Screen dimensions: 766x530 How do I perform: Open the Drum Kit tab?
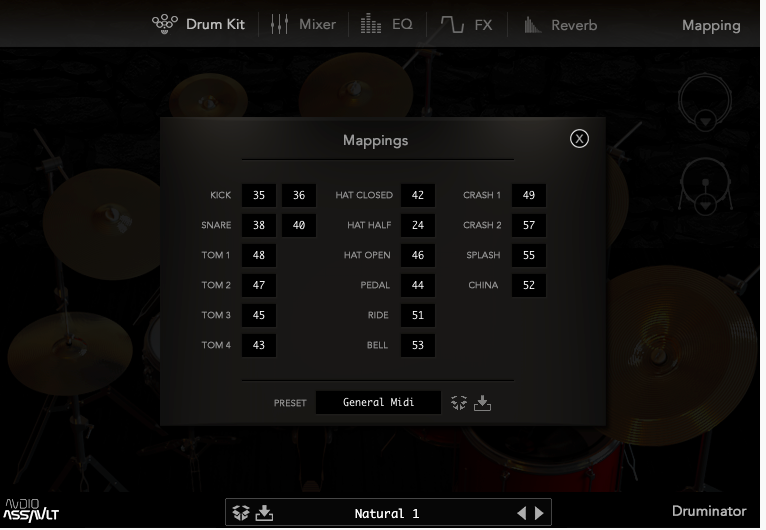pyautogui.click(x=198, y=24)
